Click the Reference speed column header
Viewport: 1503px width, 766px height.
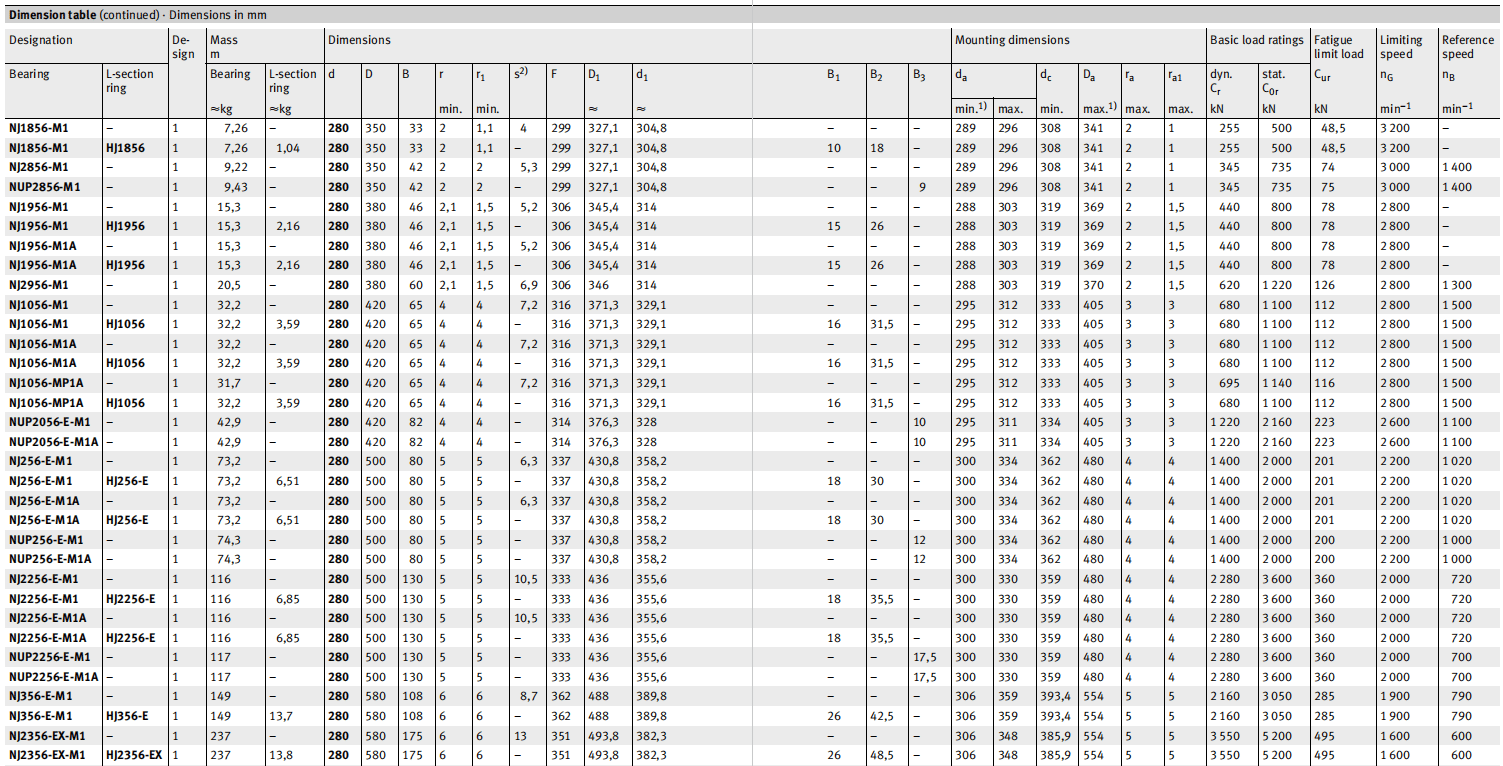tap(1467, 47)
